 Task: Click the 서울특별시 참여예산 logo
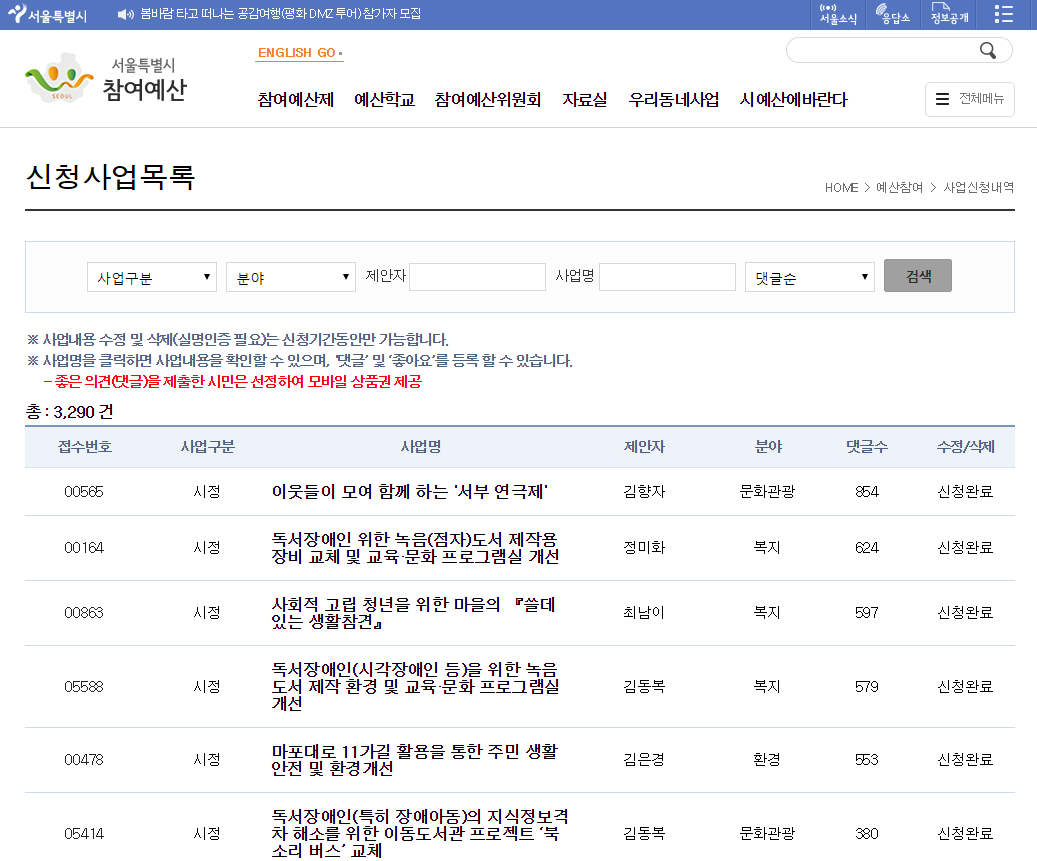[x=106, y=79]
